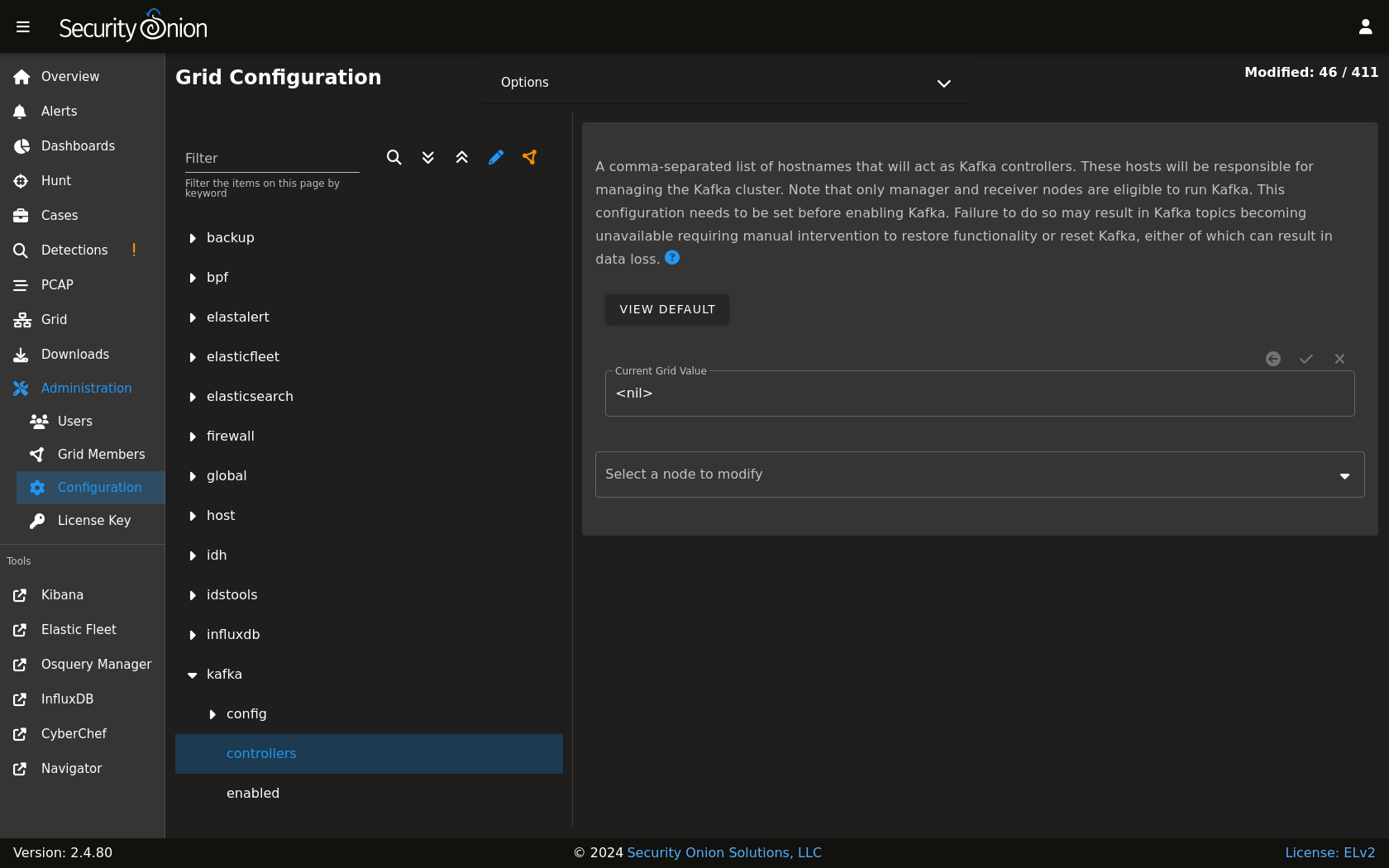Click the revert back-arrow icon

[x=1273, y=359]
